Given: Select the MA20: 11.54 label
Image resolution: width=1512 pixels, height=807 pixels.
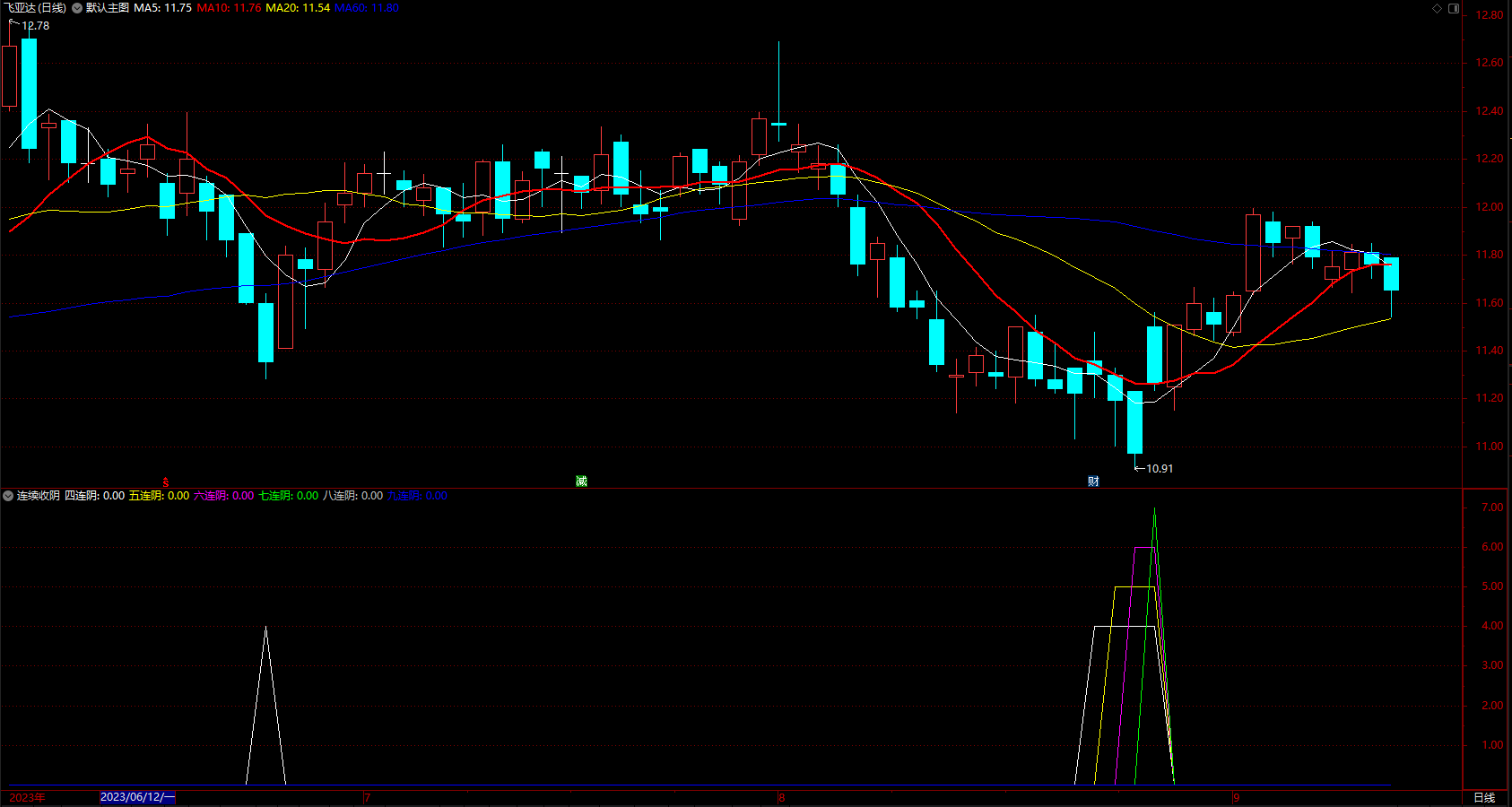Looking at the screenshot, I should [x=298, y=8].
